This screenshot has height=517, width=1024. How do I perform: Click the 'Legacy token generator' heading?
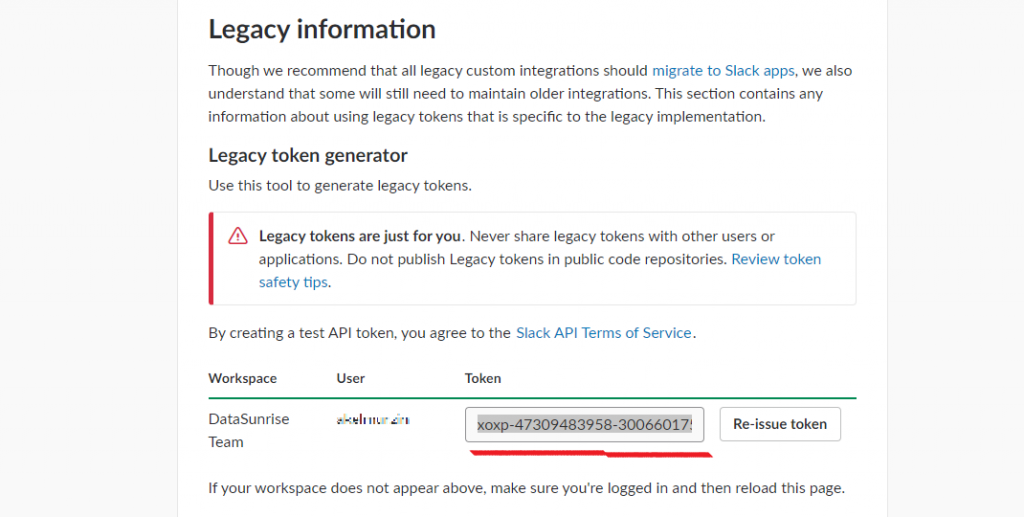(308, 155)
